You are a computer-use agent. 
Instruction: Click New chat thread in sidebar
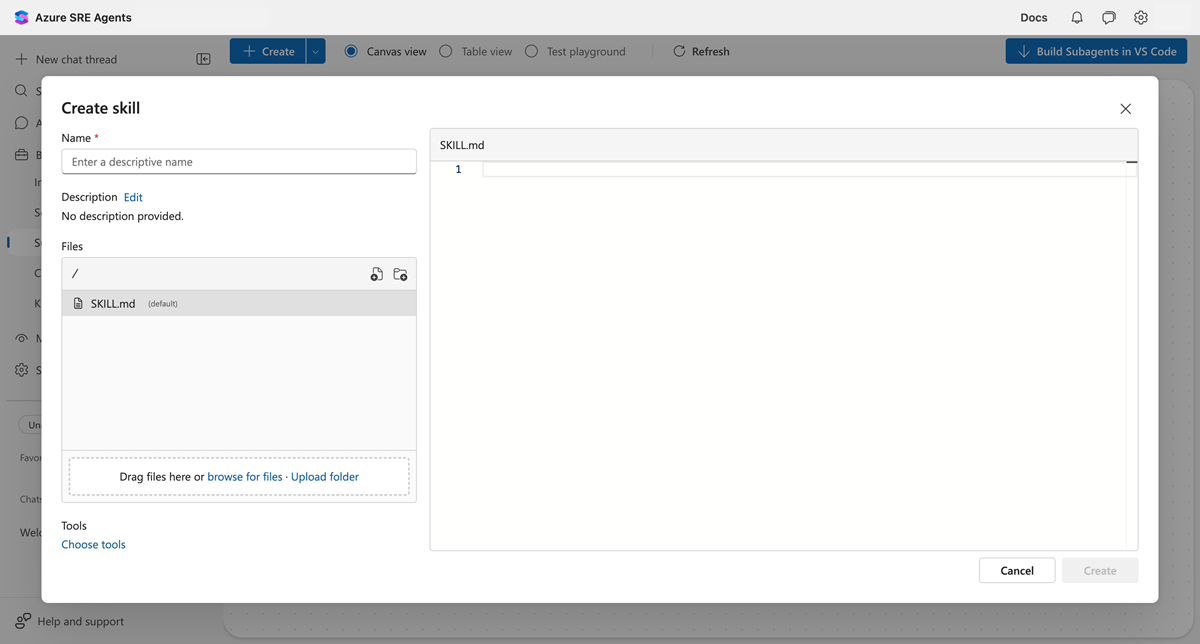pos(76,59)
